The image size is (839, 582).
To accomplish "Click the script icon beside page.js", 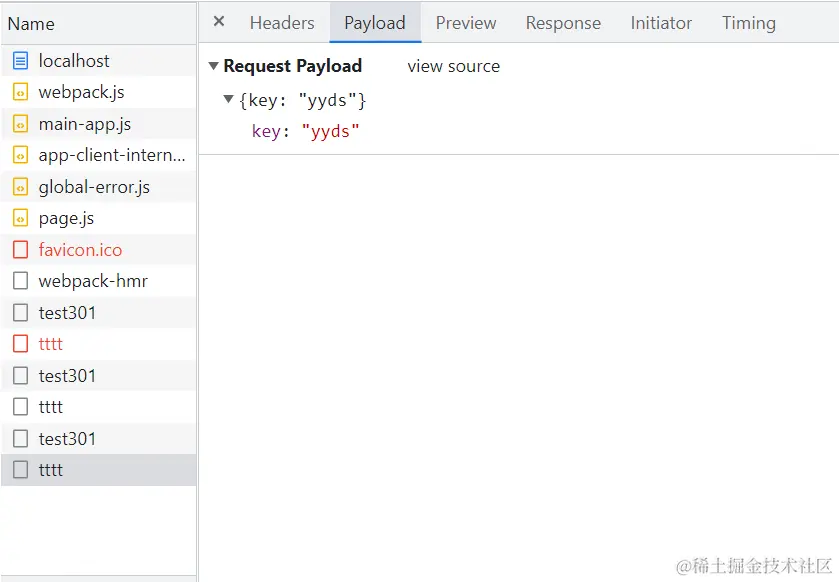I will (20, 218).
